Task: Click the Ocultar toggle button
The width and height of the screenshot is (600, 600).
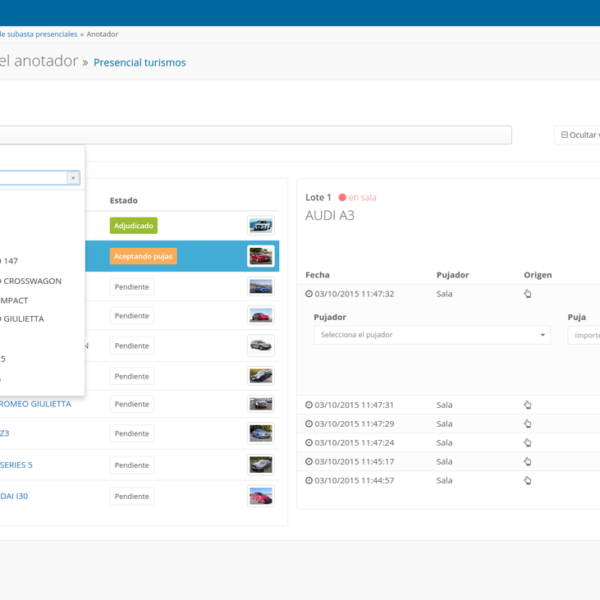Action: (x=578, y=135)
